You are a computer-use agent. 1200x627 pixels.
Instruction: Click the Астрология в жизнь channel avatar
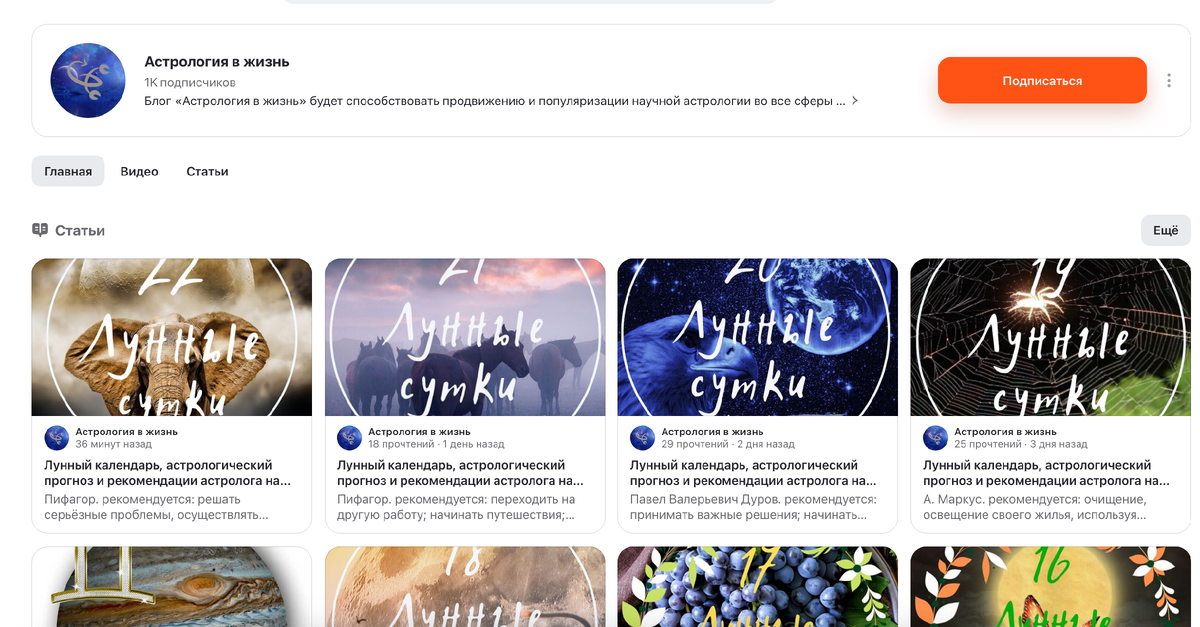click(88, 81)
